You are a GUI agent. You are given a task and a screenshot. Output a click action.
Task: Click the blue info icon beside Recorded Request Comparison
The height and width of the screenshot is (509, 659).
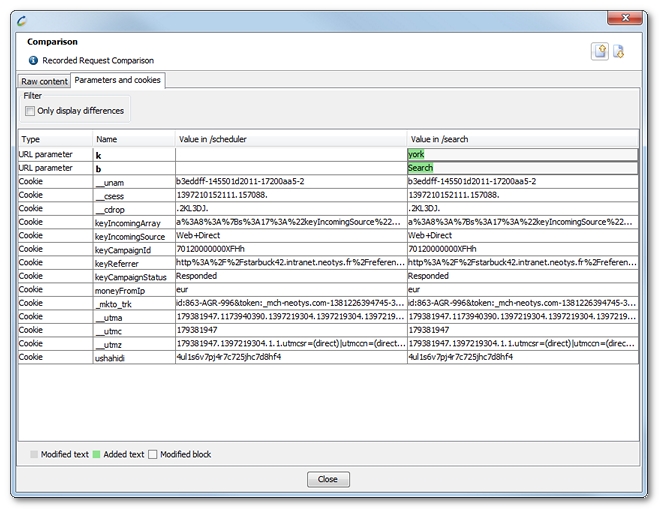click(33, 60)
